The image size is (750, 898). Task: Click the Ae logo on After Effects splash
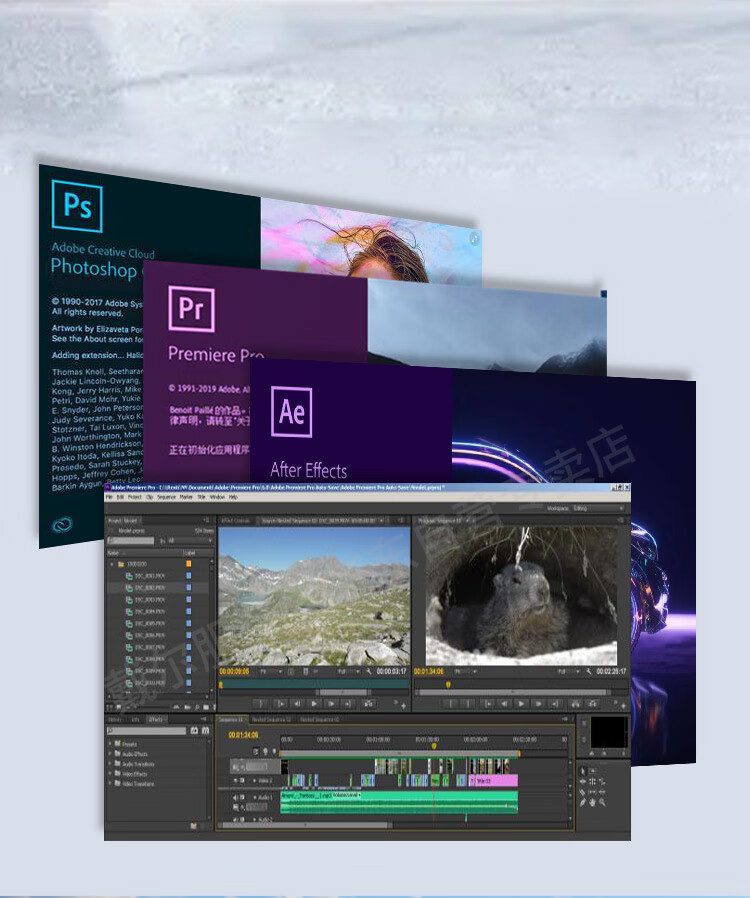pos(291,412)
